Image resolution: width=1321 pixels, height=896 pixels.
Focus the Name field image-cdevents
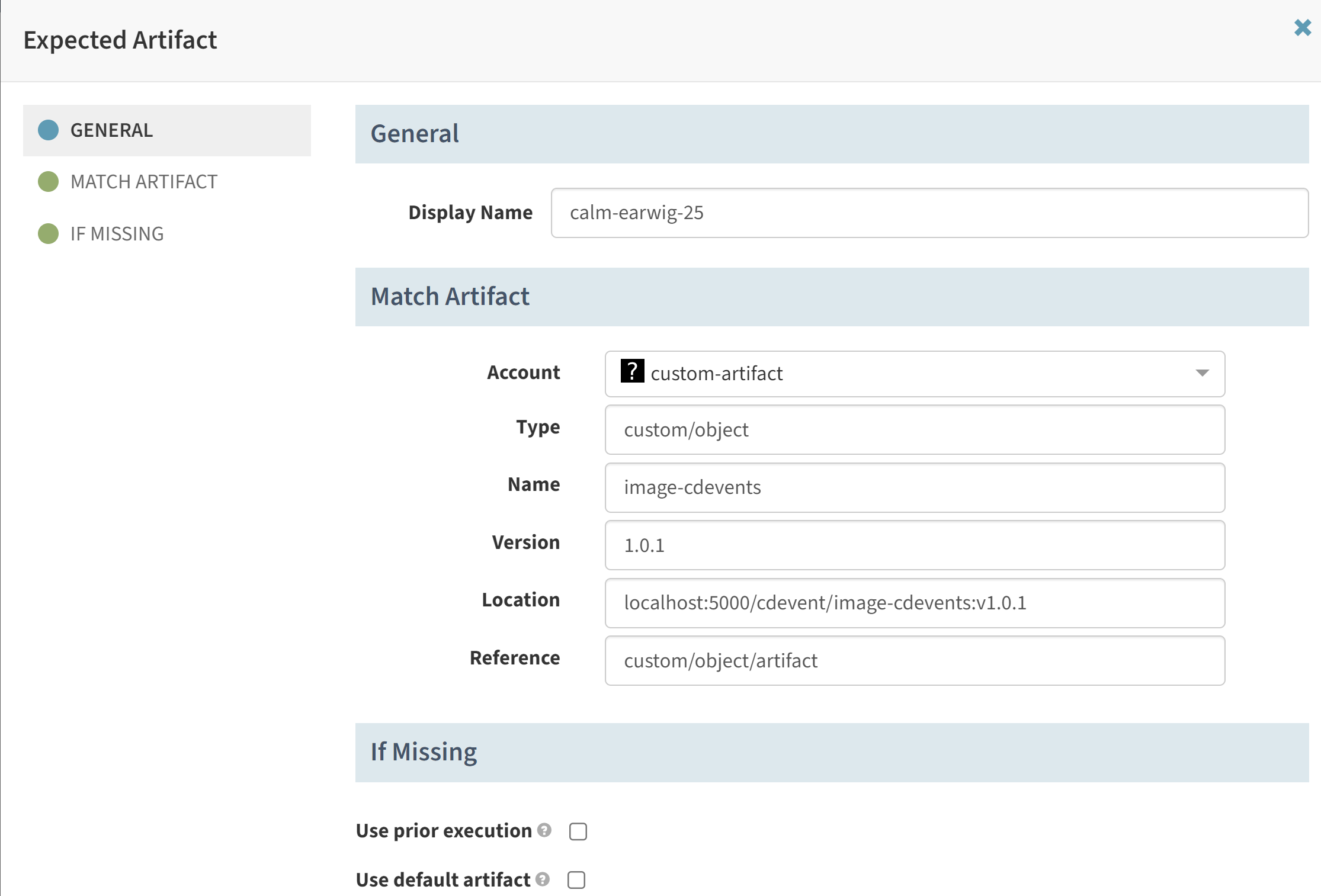click(x=915, y=487)
